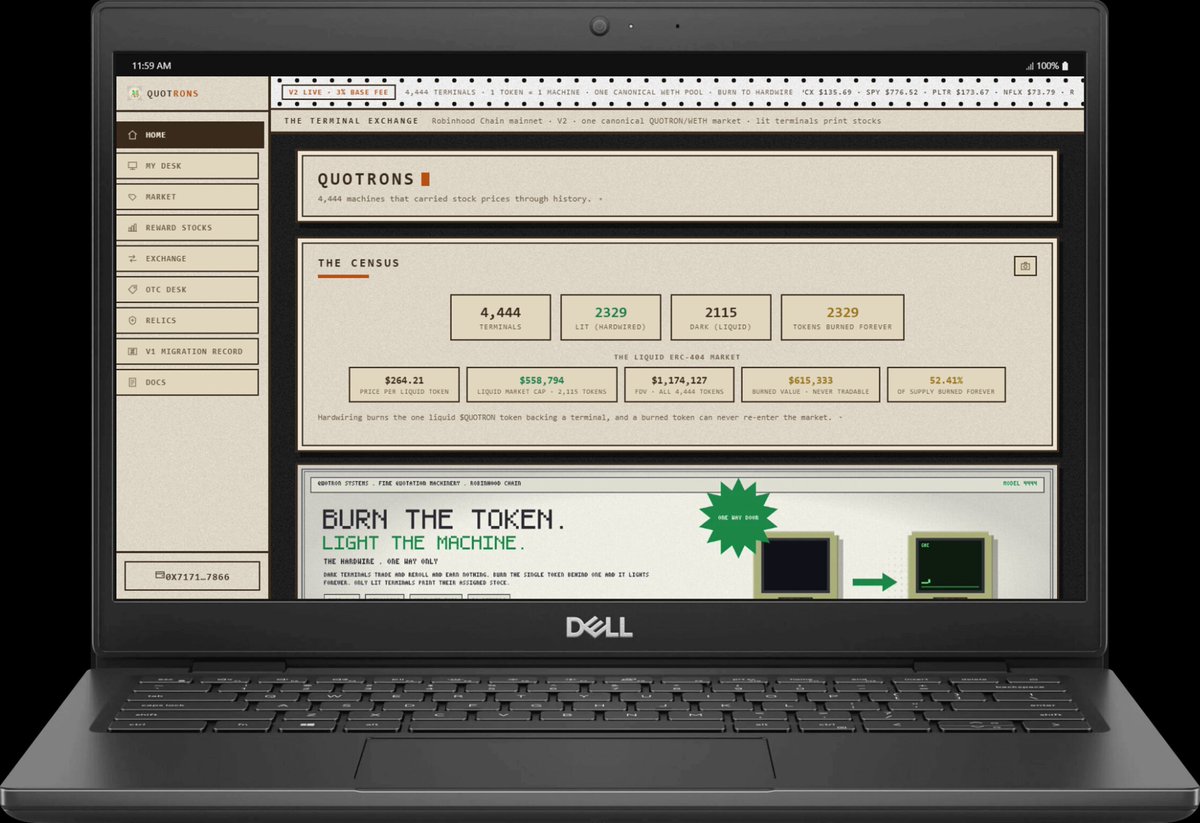The image size is (1200, 823).
Task: Click the dark terminal monitor image
Action: point(797,565)
